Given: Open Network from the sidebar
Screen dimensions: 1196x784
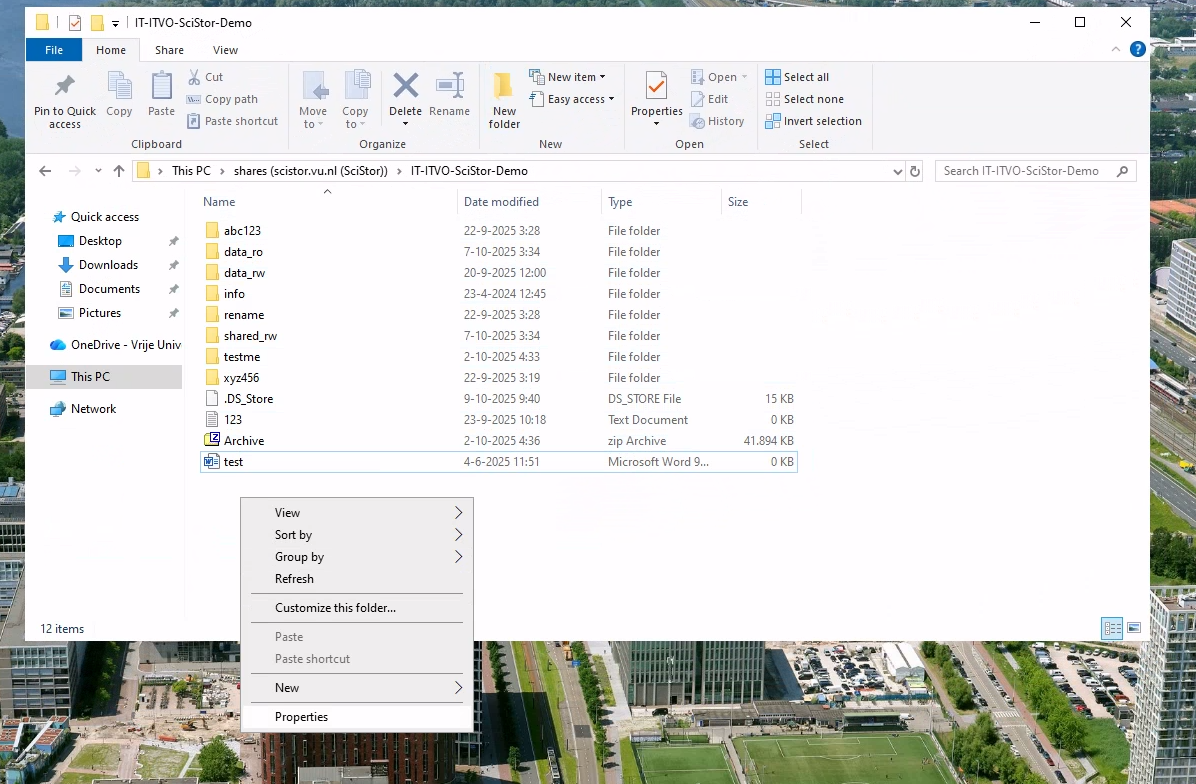Looking at the screenshot, I should tap(94, 408).
